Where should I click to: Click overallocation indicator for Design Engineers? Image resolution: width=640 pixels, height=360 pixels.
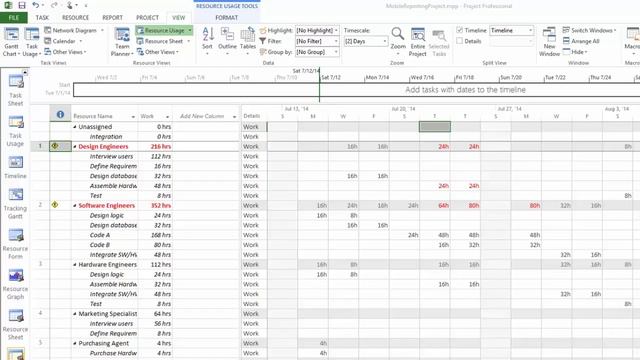[55, 146]
